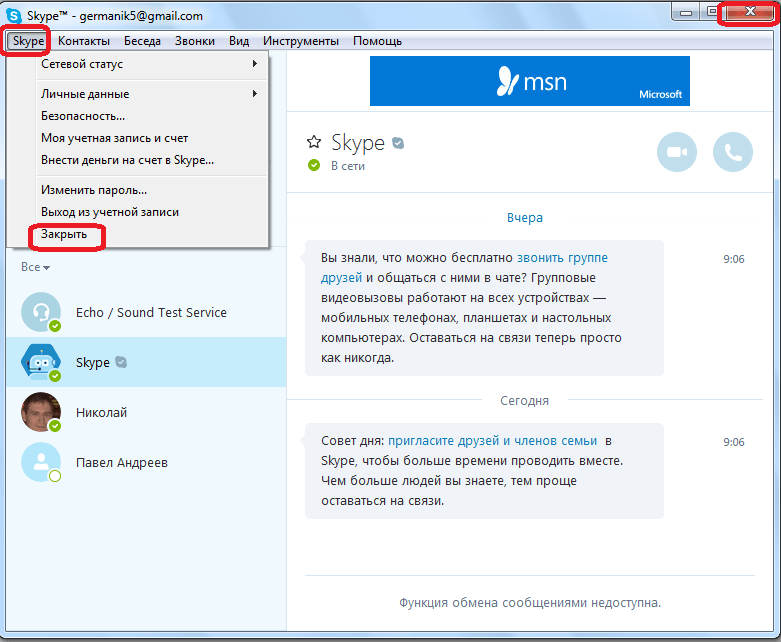Open the Skype menu in the menu bar
Viewport: 781px width, 642px height.
[x=28, y=41]
